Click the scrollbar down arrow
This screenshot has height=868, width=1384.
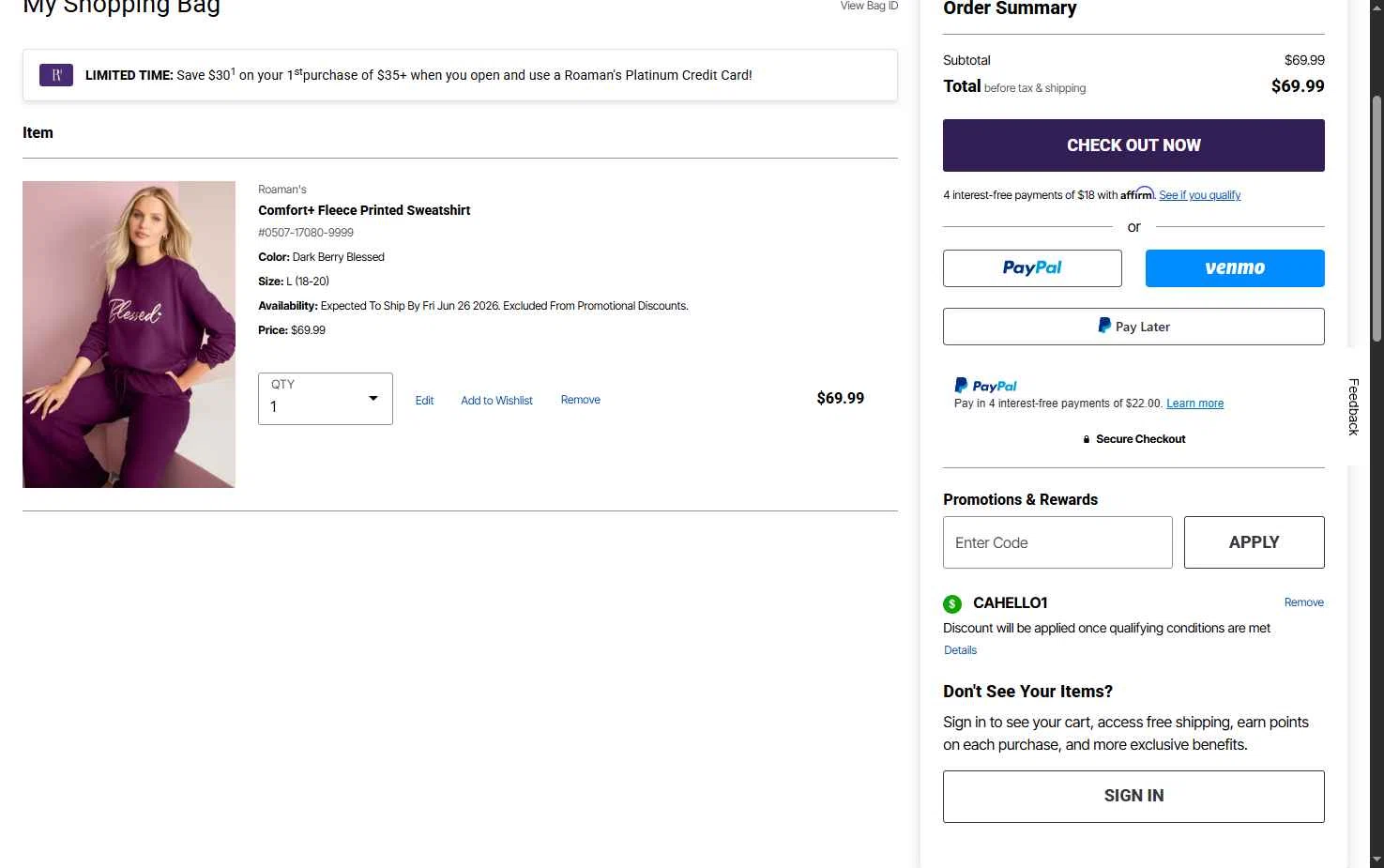click(1376, 859)
